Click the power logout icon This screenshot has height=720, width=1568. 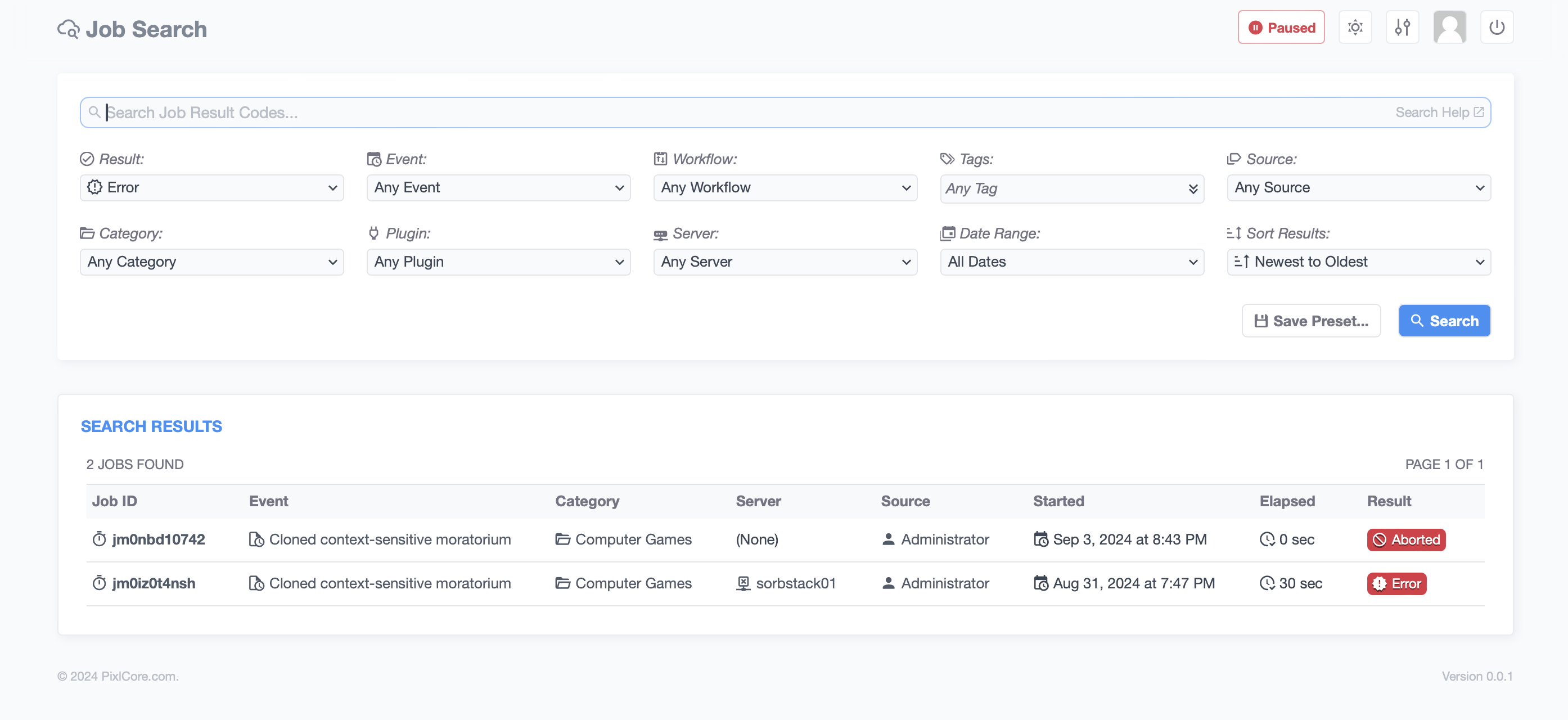pyautogui.click(x=1497, y=27)
